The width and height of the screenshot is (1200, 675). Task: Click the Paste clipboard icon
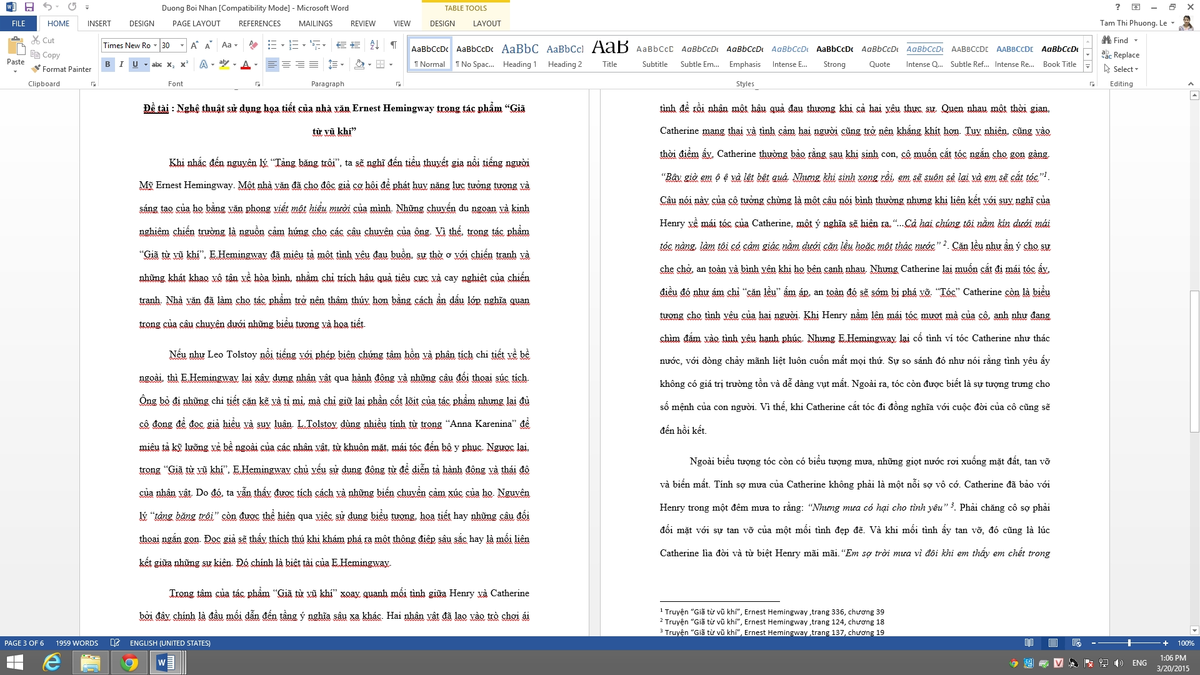15,47
